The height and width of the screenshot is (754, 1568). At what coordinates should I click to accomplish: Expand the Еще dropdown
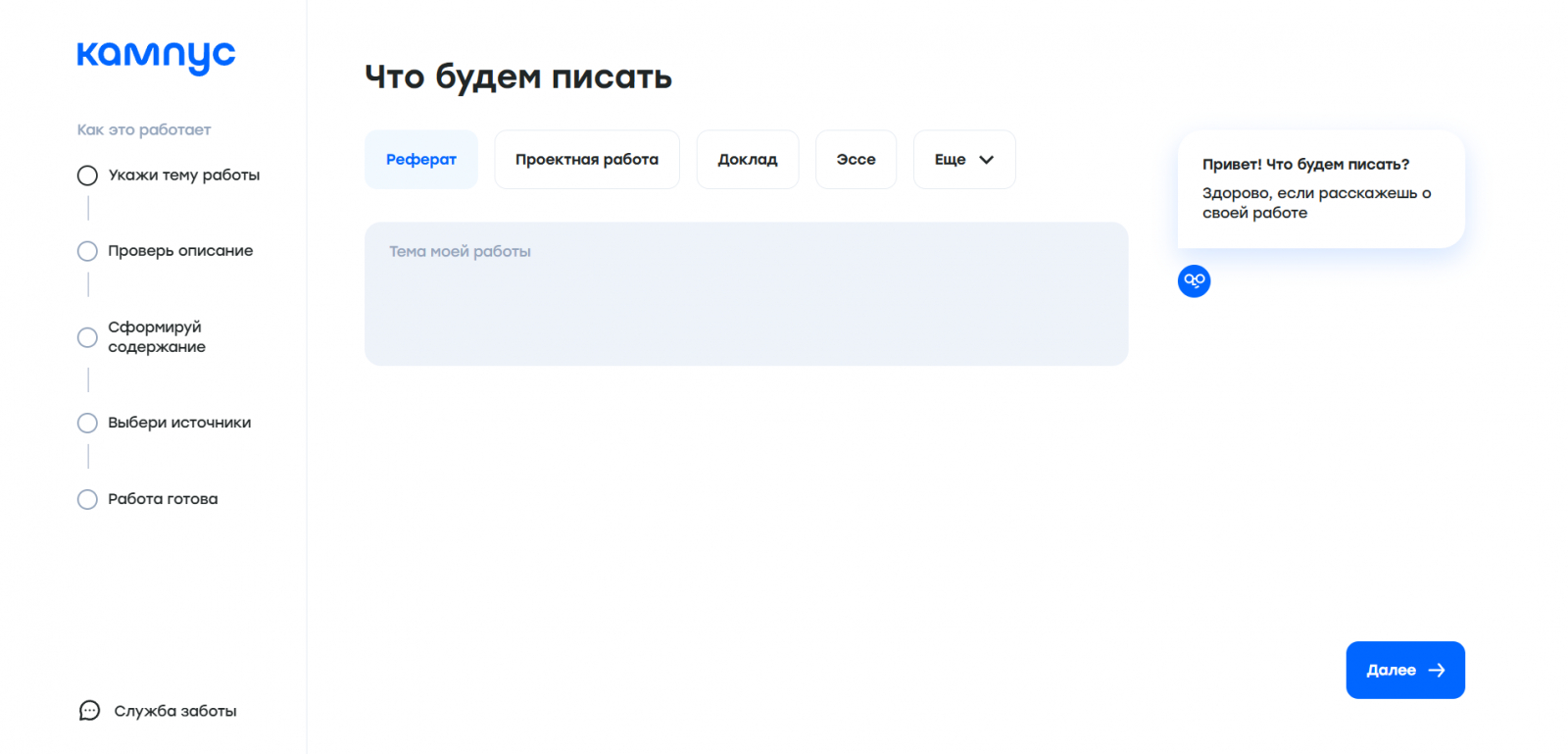click(964, 160)
